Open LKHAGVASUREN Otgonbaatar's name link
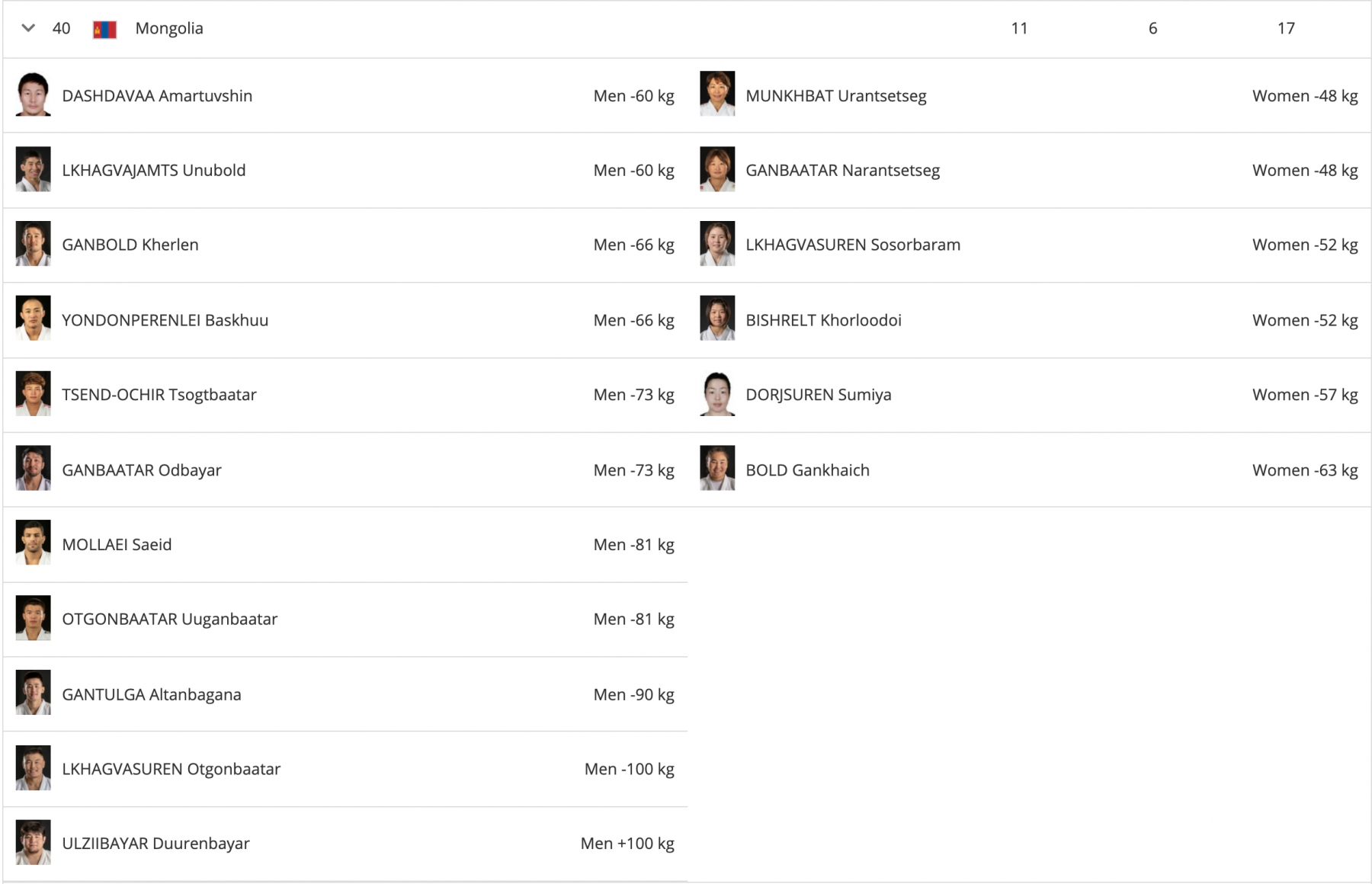Screen dimensions: 1372x884 pos(171,769)
